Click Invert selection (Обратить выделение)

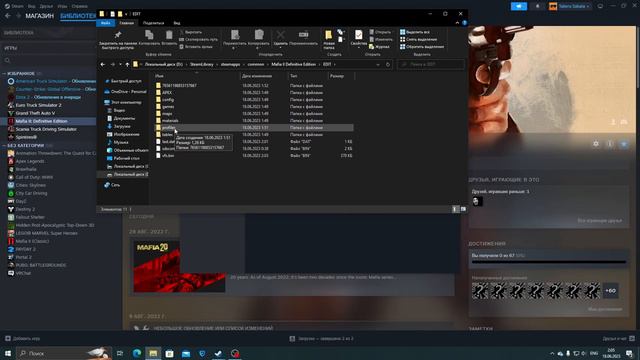(x=422, y=47)
